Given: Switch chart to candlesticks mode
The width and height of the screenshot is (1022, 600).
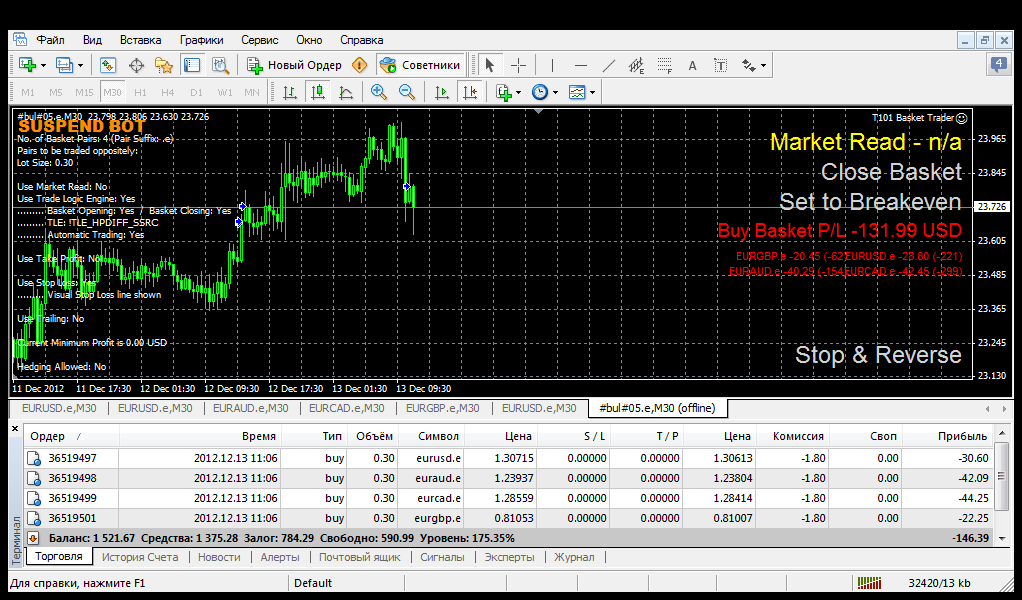Looking at the screenshot, I should 318,93.
